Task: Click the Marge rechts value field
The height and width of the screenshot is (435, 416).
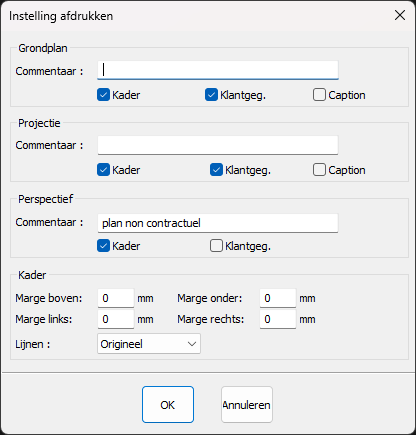Action: [278, 319]
